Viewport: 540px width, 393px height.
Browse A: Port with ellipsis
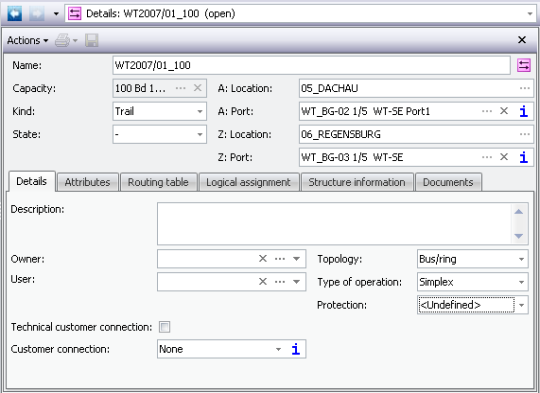click(487, 111)
